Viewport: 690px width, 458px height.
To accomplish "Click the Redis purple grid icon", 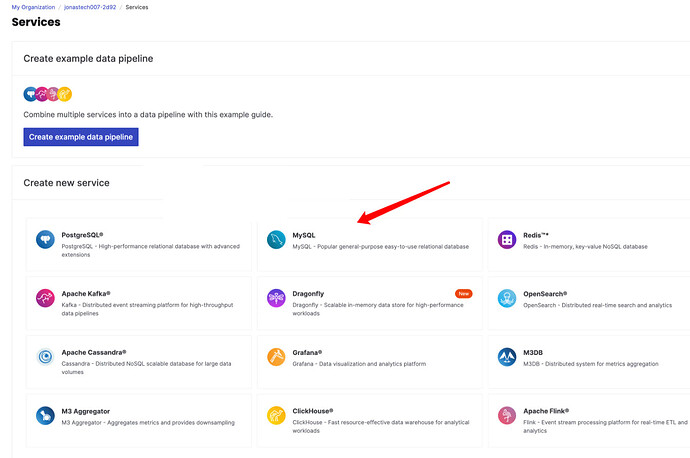I will pyautogui.click(x=506, y=239).
